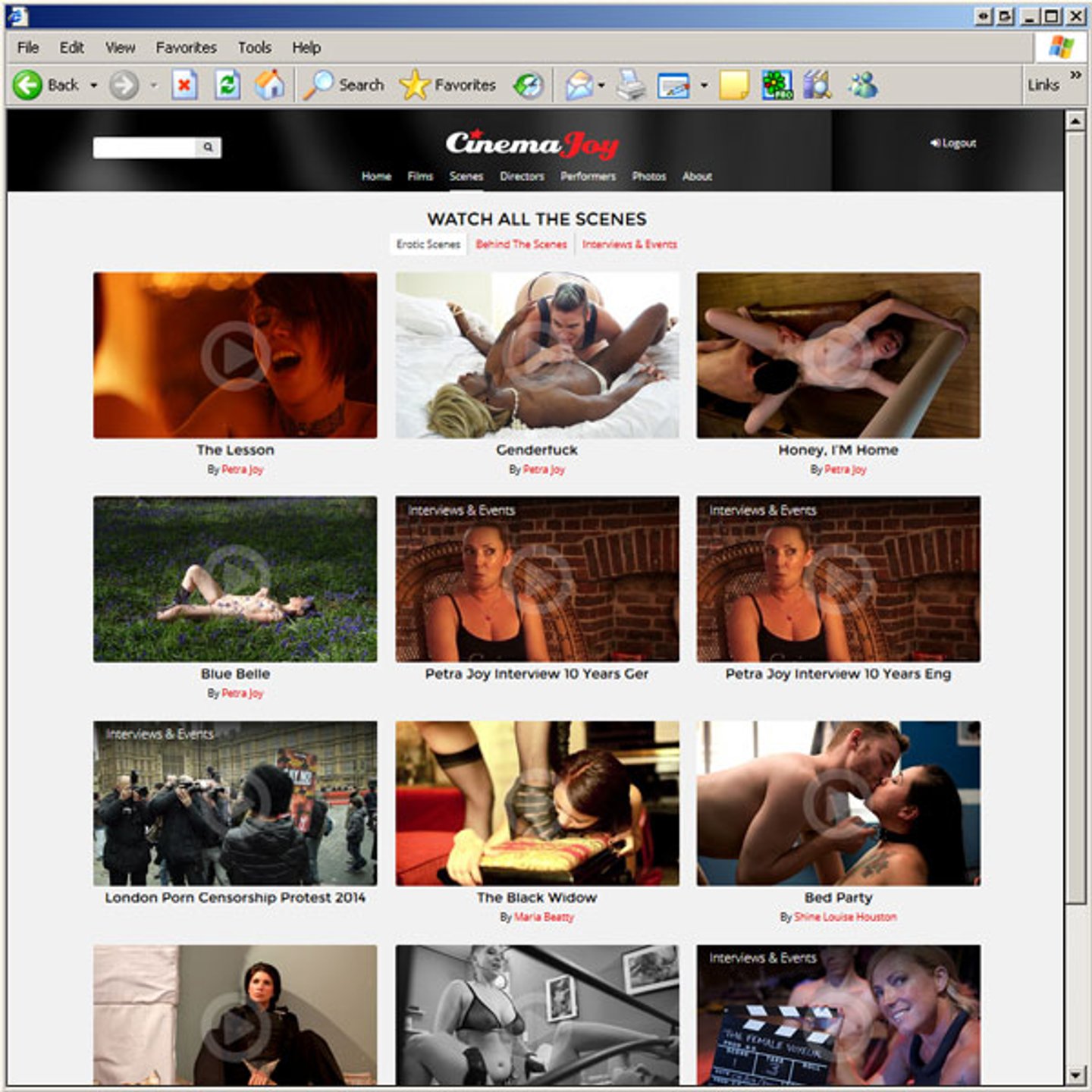
Task: Refresh the current page
Action: pos(227,85)
